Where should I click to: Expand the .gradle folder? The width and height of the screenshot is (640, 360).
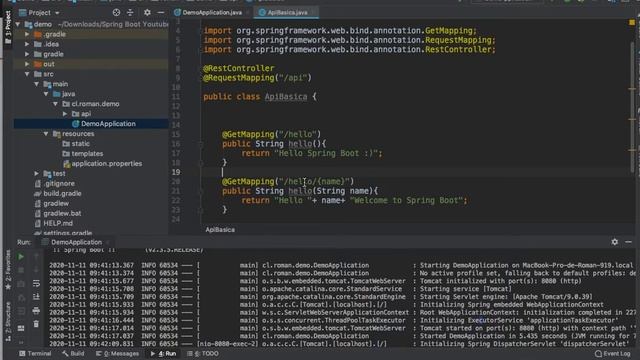click(x=27, y=34)
